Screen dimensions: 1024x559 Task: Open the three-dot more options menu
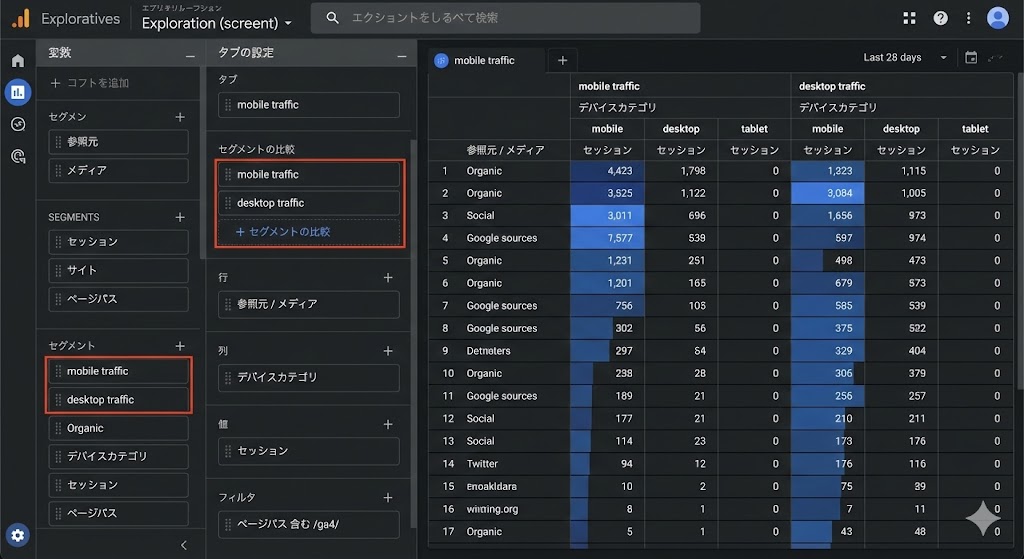968,18
